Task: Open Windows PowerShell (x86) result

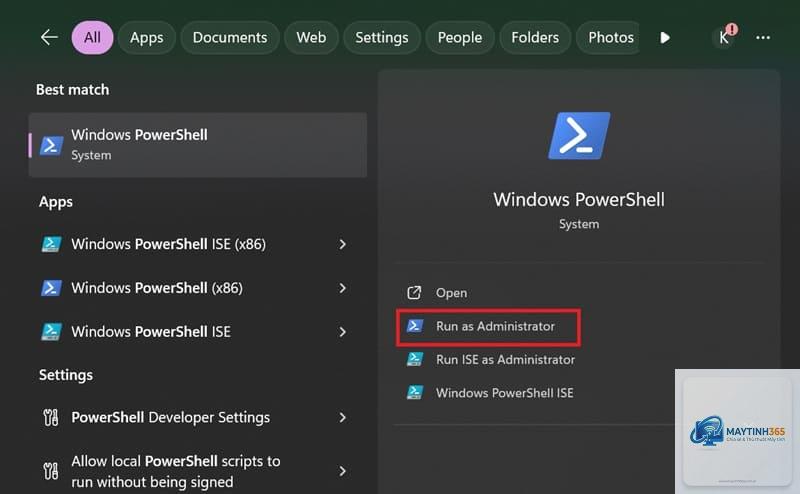Action: (197, 288)
